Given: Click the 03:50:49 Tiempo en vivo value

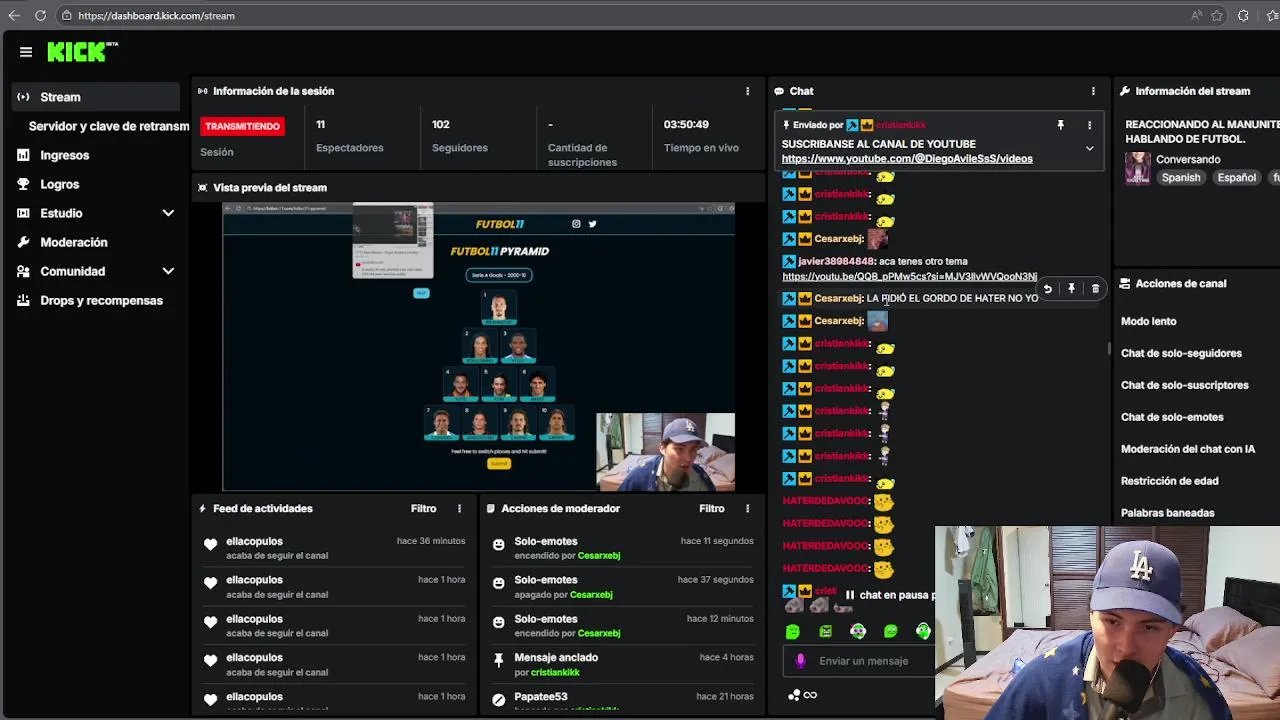Looking at the screenshot, I should 686,125.
